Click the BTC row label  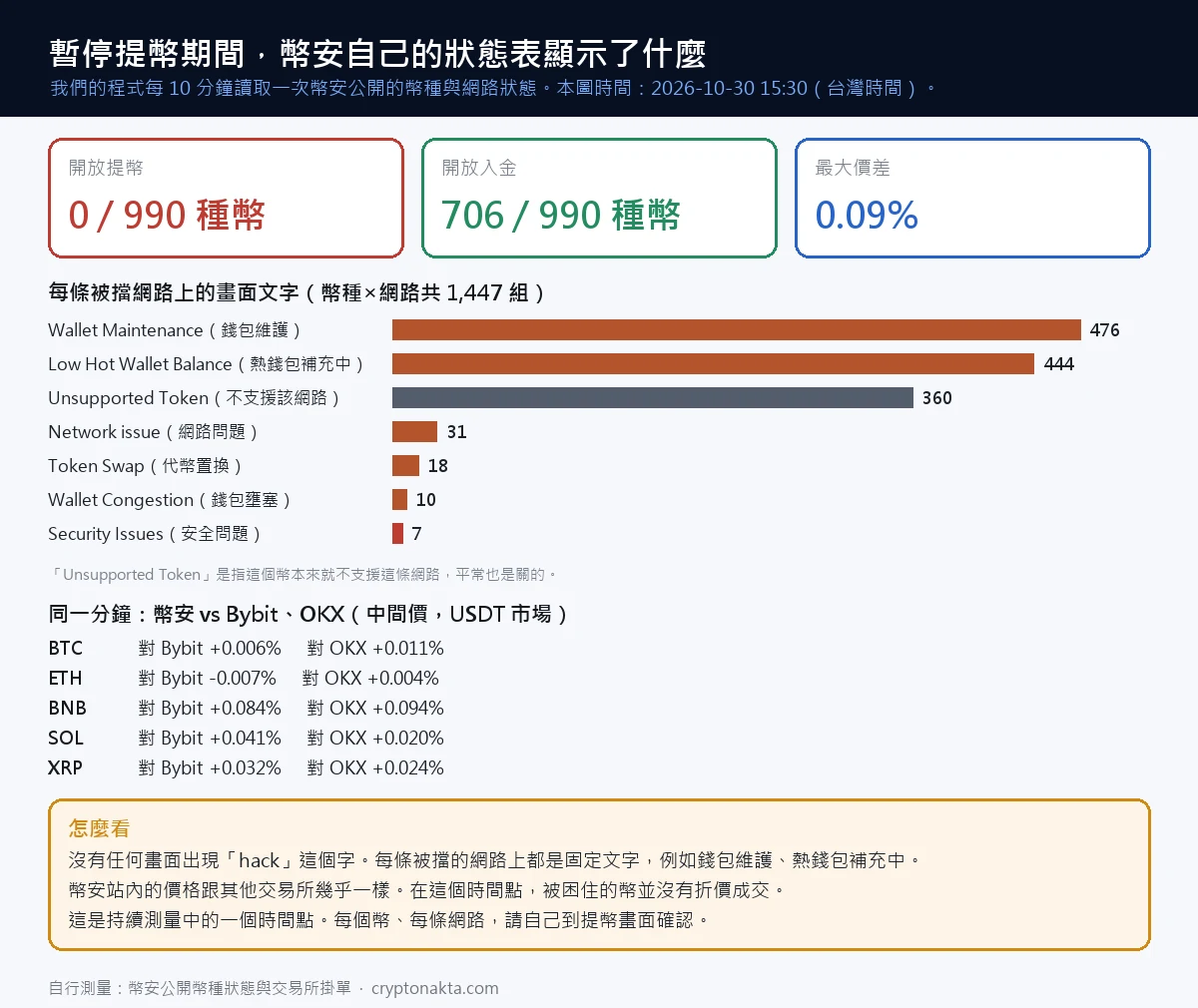(66, 649)
